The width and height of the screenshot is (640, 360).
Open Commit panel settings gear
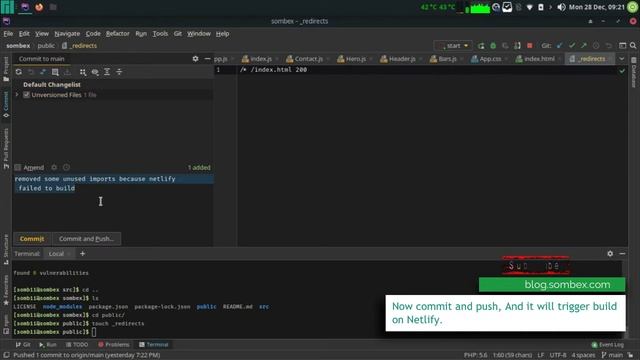point(196,59)
